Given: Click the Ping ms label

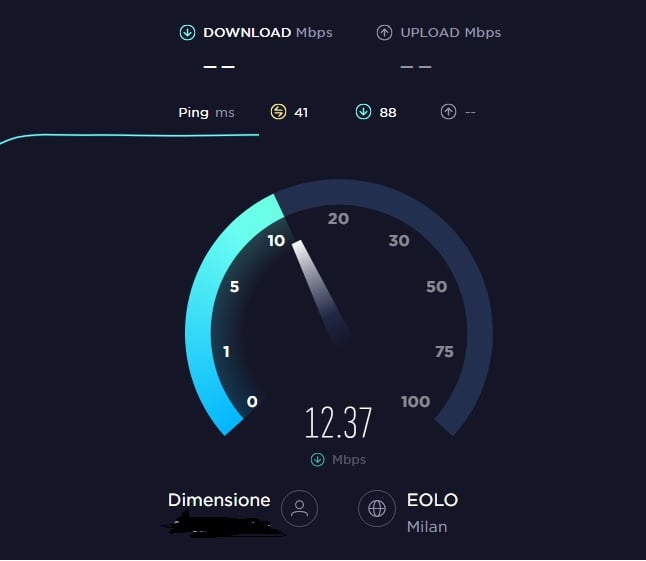Looking at the screenshot, I should point(206,112).
